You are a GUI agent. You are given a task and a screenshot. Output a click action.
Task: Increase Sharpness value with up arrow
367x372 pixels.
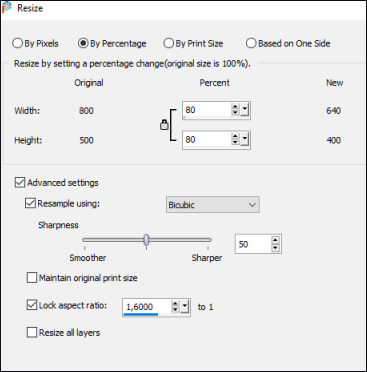pos(275,241)
